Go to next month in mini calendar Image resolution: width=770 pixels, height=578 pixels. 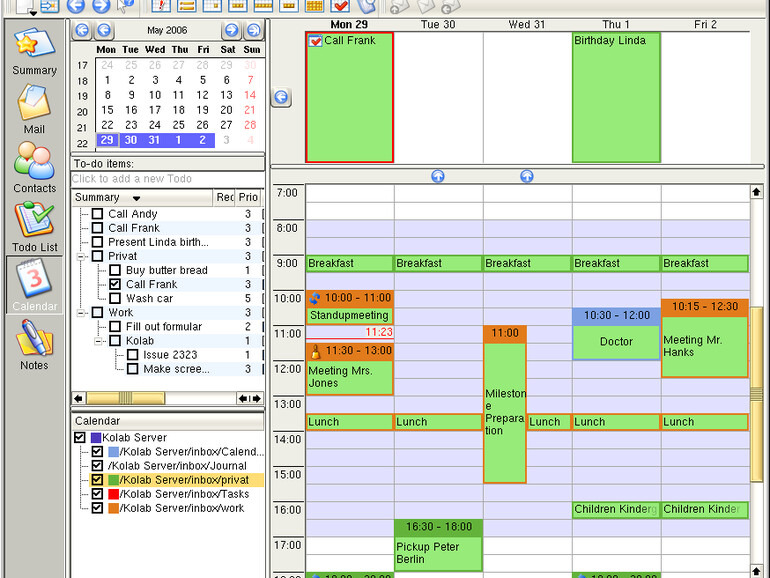tap(231, 30)
